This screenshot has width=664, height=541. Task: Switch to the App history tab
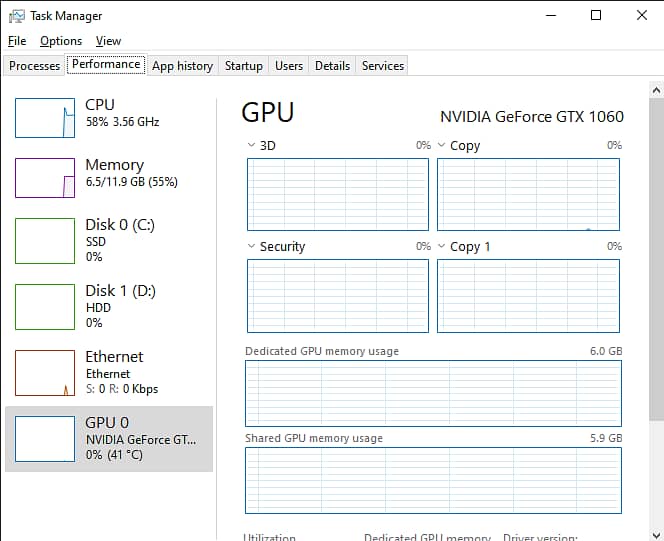(183, 66)
